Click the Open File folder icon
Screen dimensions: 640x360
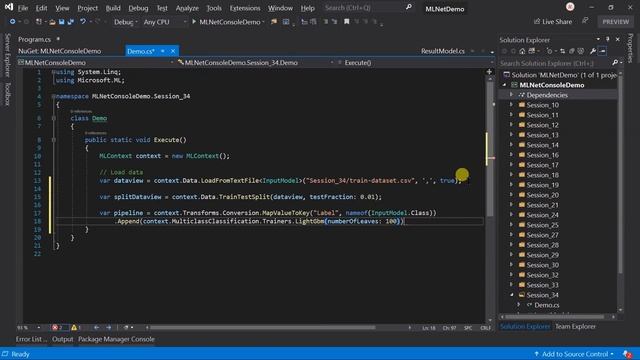[x=52, y=22]
